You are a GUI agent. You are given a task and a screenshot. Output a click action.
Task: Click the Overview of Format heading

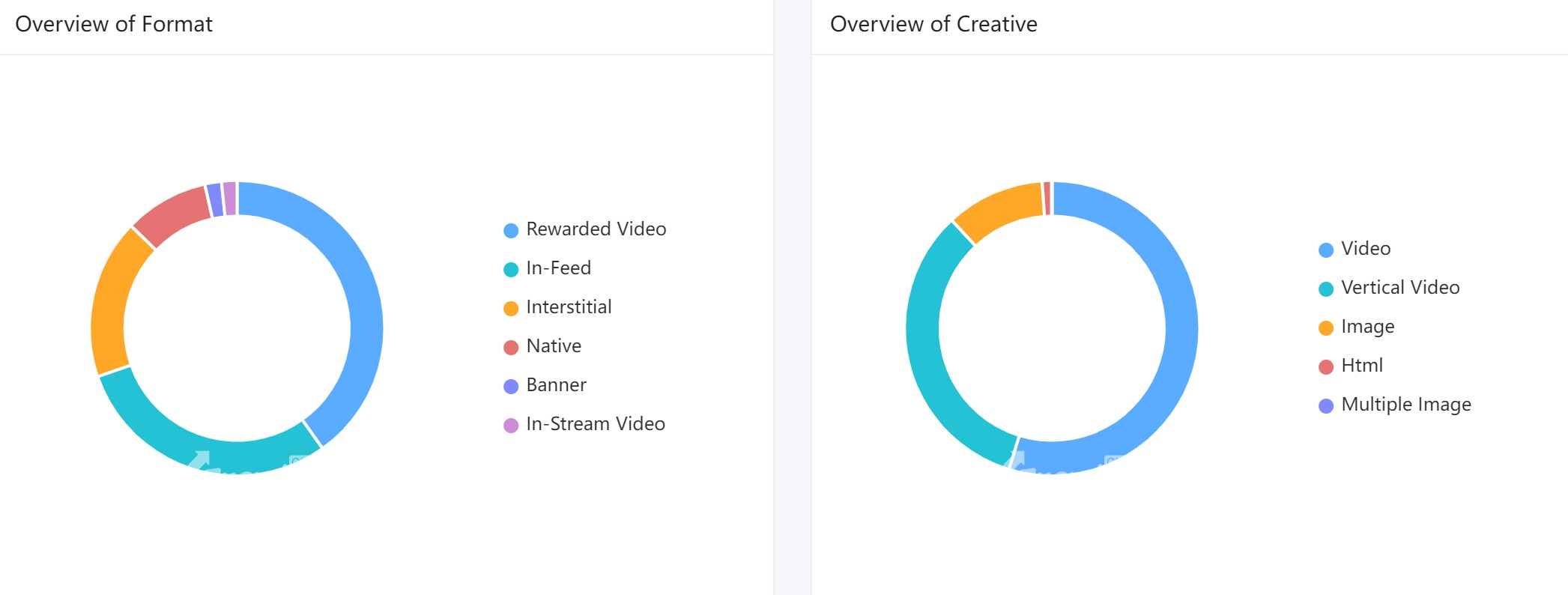114,24
